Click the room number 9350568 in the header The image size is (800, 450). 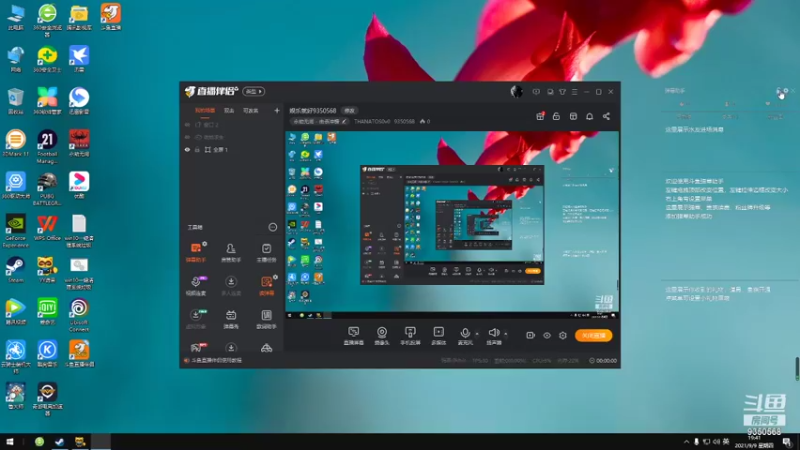click(404, 121)
